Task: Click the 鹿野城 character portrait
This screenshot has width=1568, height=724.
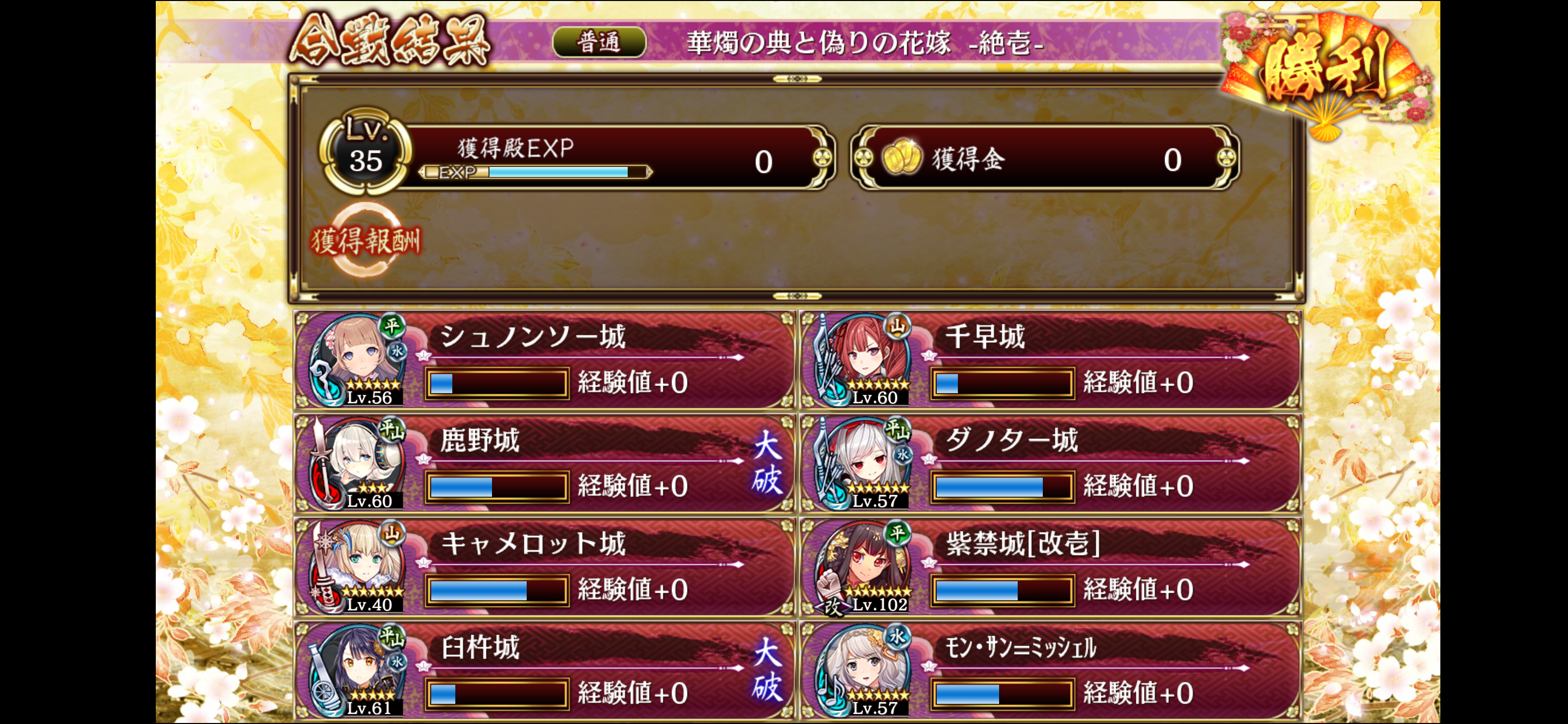Action: pyautogui.click(x=357, y=464)
